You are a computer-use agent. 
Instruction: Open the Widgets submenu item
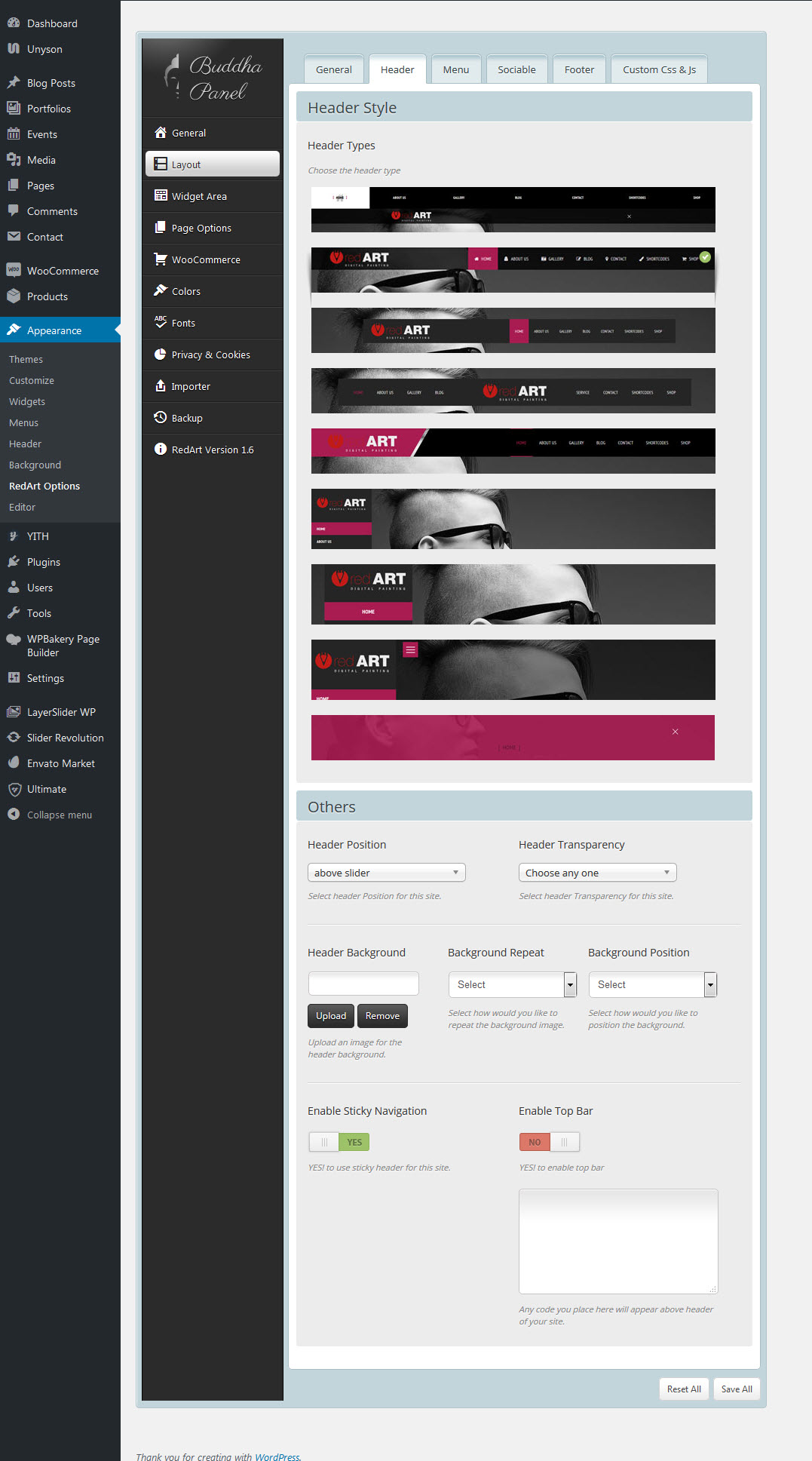[27, 401]
